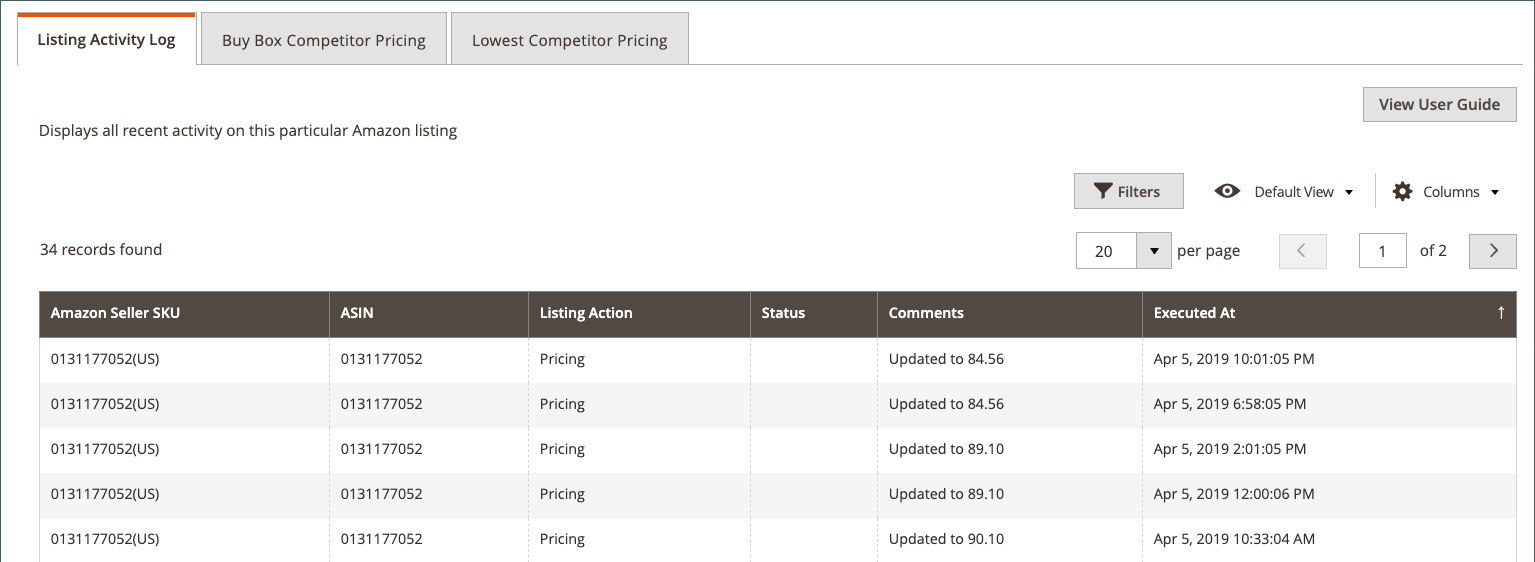Click the Listing Action column header

[586, 313]
